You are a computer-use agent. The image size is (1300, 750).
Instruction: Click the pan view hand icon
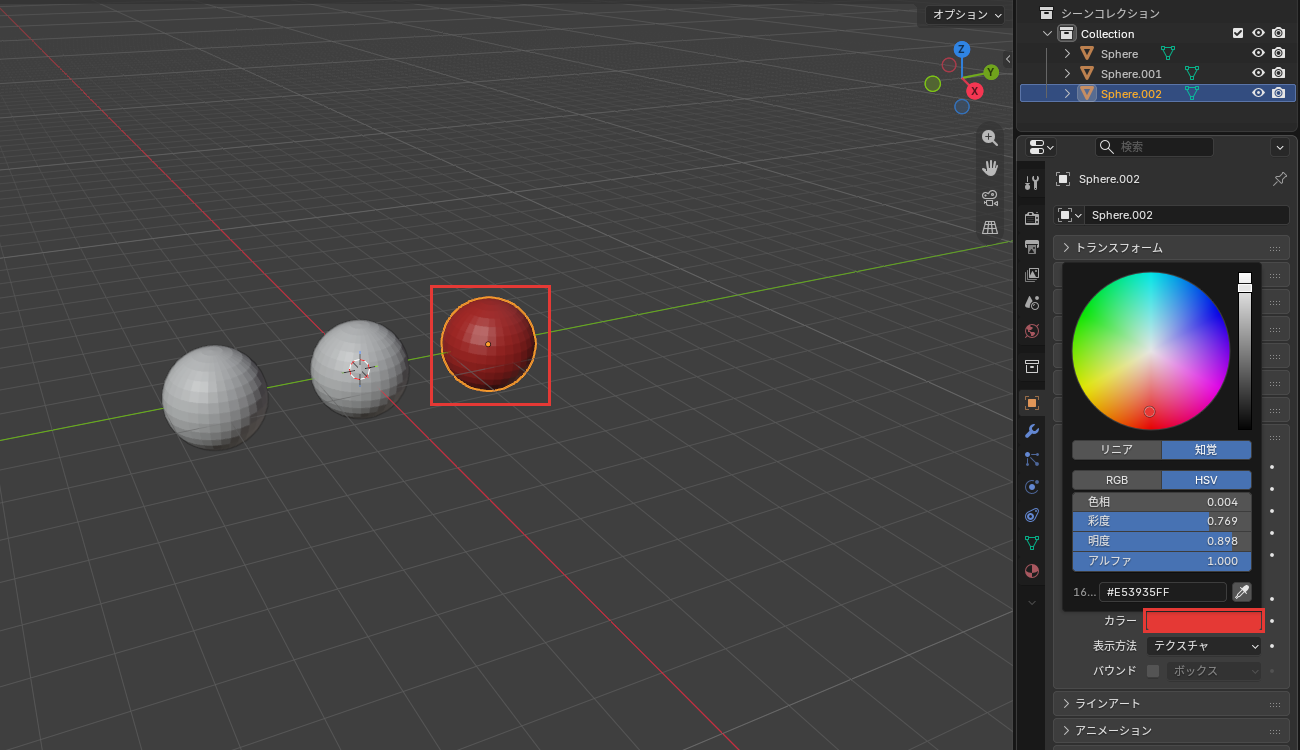[x=990, y=167]
